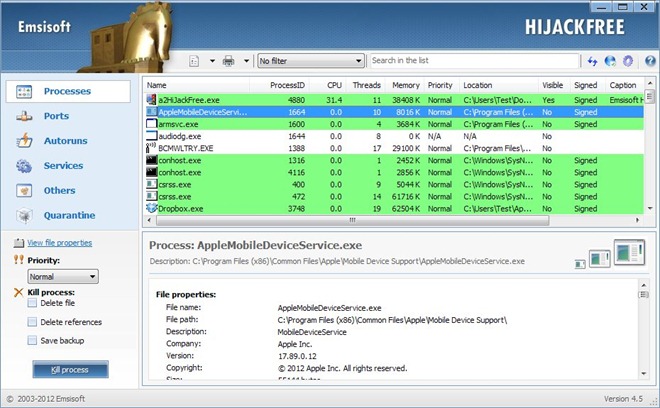Open help via the question mark icon
The height and width of the screenshot is (408, 660).
pyautogui.click(x=650, y=61)
